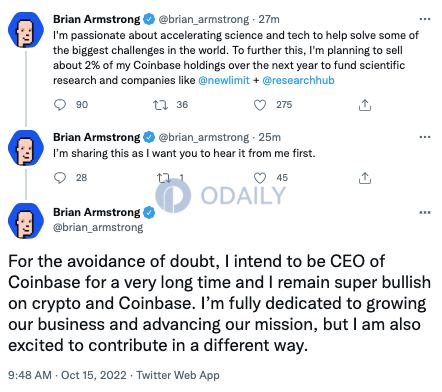
Task: Open @brian_armstrong handle under main tweet
Action: (x=98, y=227)
